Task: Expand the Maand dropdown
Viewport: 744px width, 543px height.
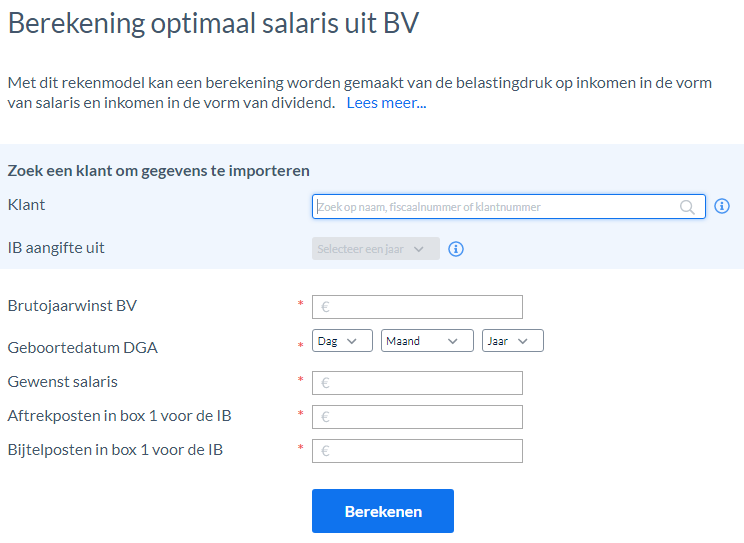Action: click(x=427, y=341)
